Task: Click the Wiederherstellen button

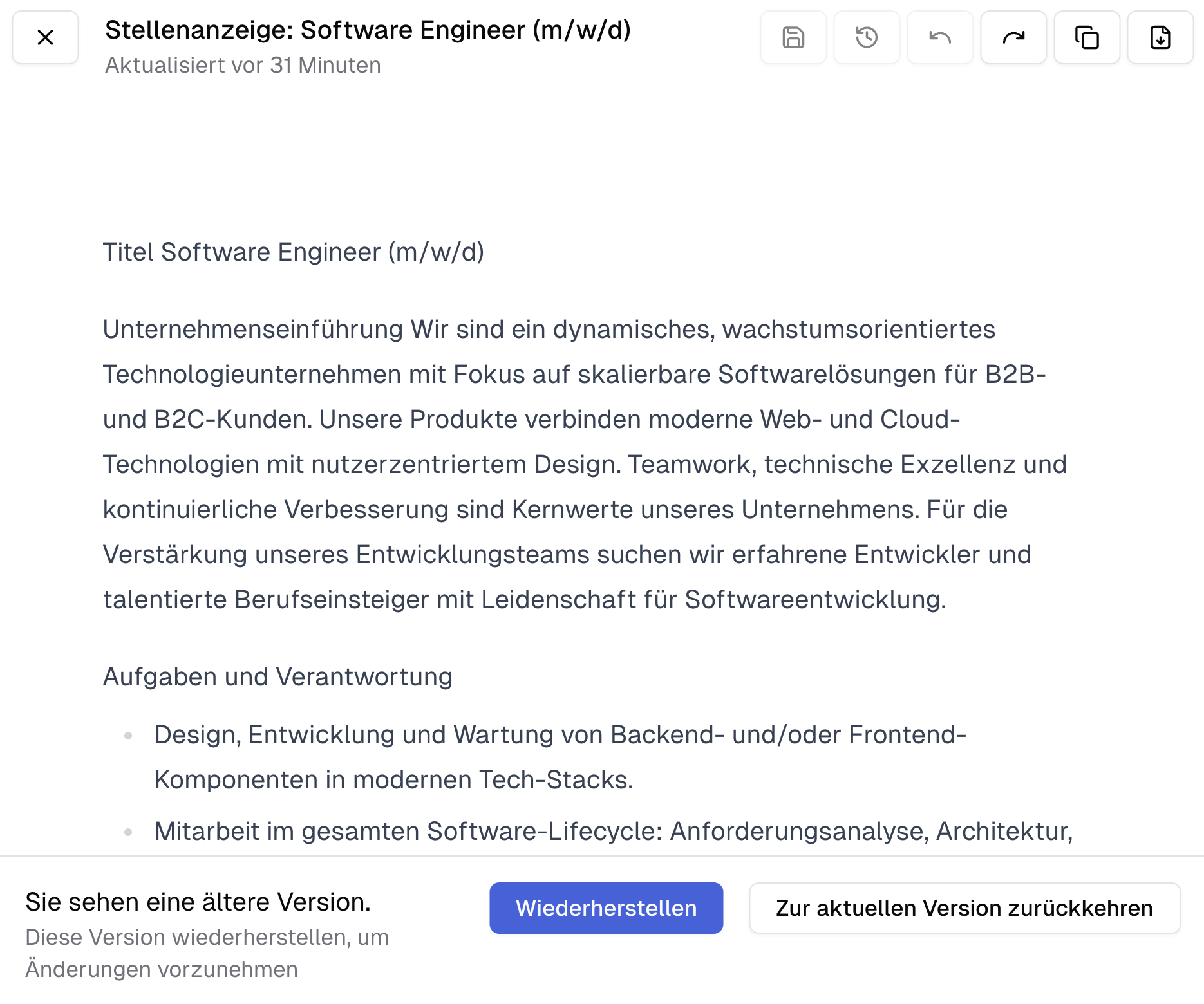Action: tap(606, 907)
